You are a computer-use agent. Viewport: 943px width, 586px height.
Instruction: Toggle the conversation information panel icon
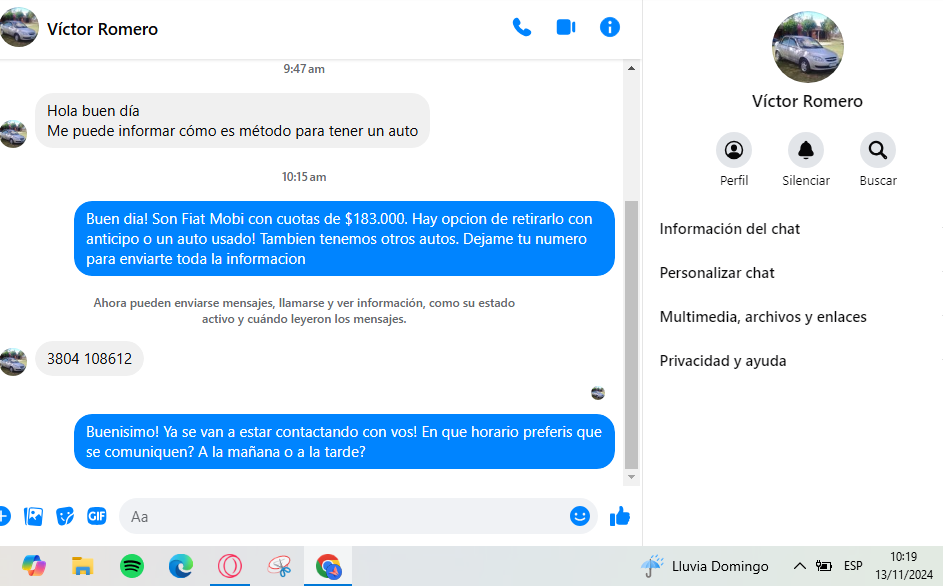pyautogui.click(x=609, y=28)
